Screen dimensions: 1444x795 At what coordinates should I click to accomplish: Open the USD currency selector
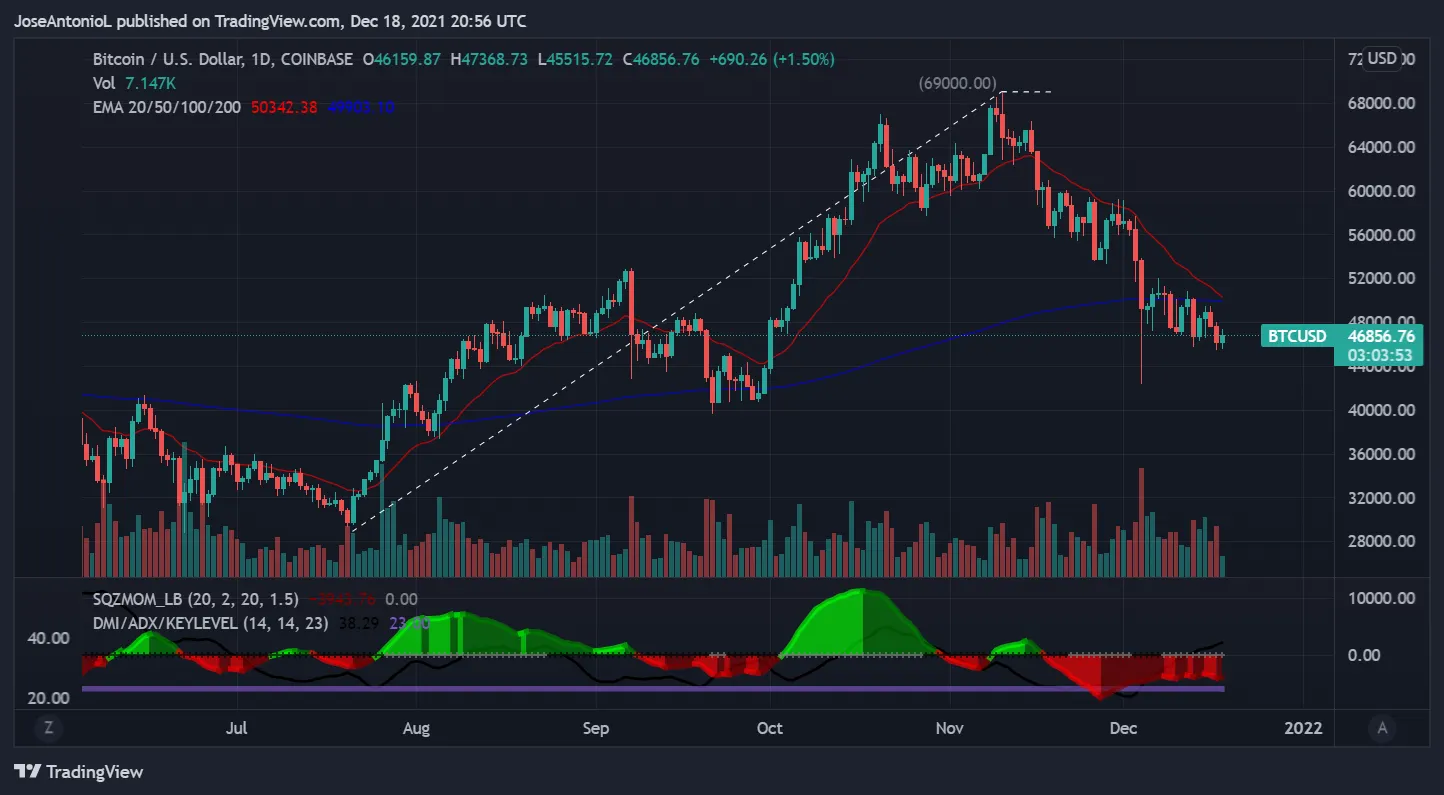click(x=1381, y=59)
